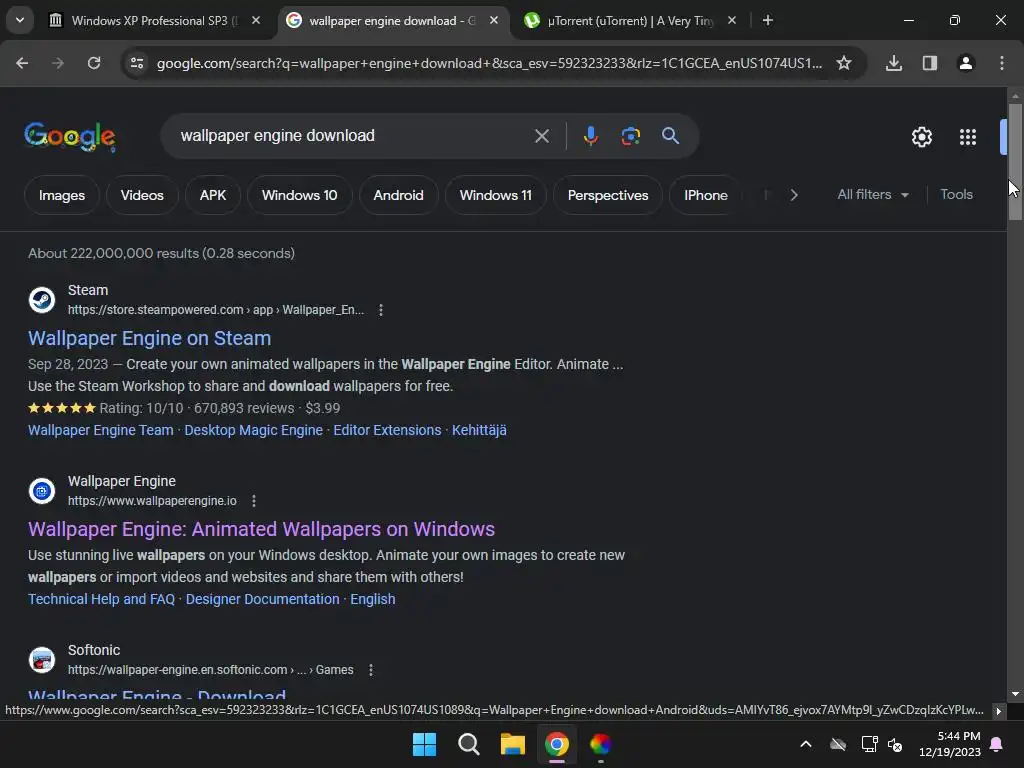Open a new browser tab
This screenshot has height=768, width=1024.
[768, 21]
